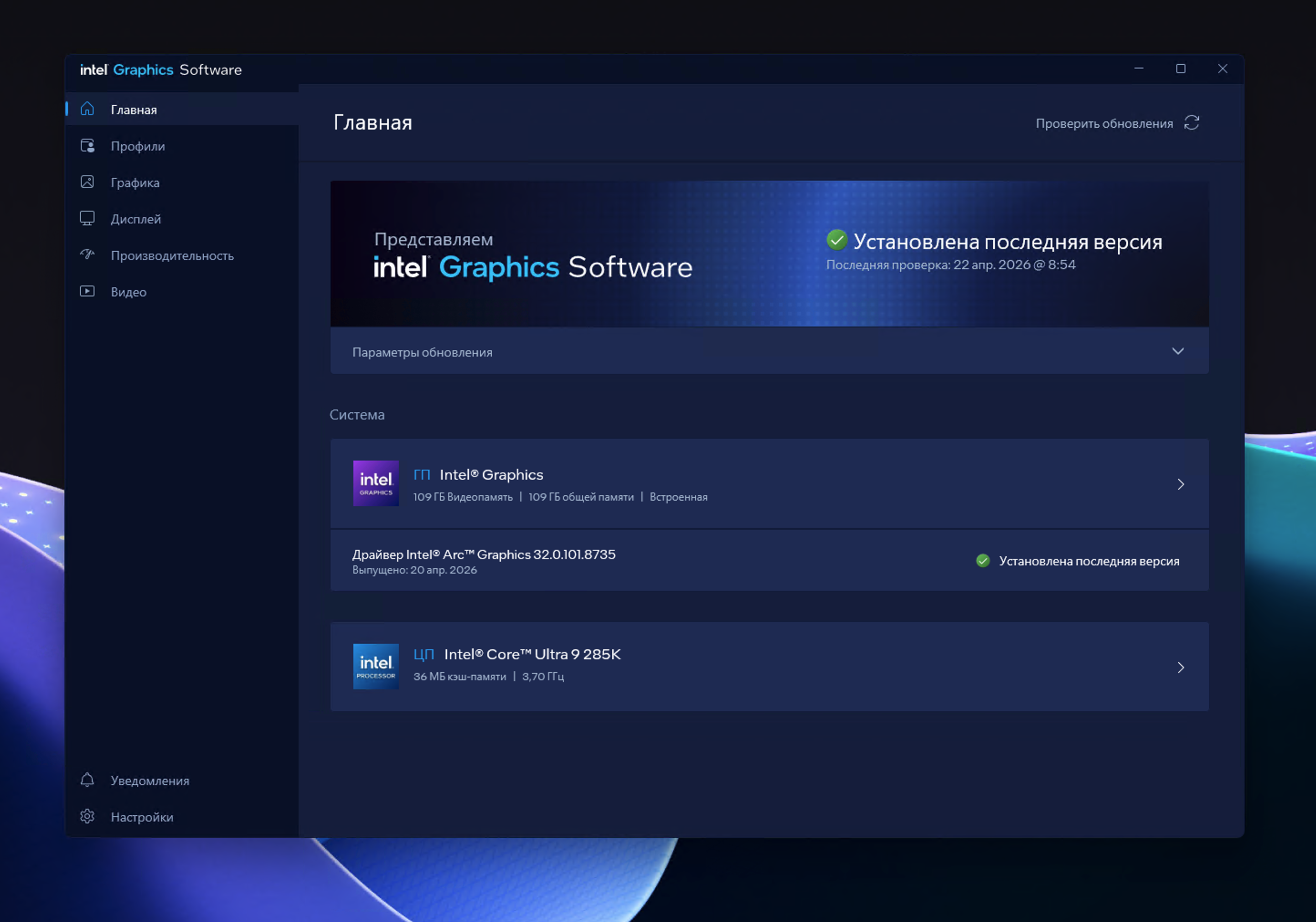Click the Intel Processor blue logo thumbnail

pos(376,666)
